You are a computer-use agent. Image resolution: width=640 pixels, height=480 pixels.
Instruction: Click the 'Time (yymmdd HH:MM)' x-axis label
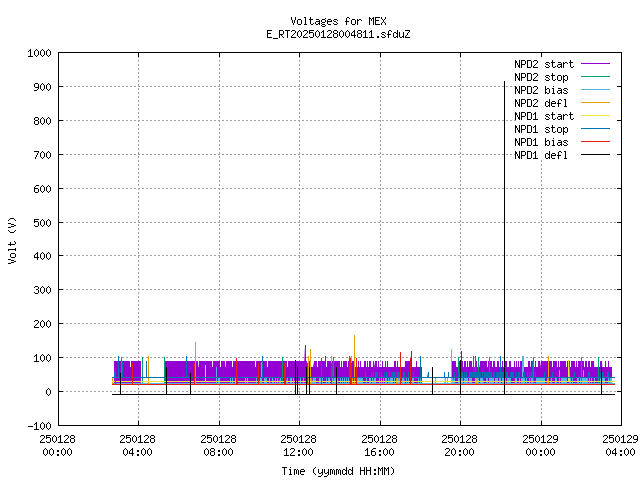click(x=338, y=471)
